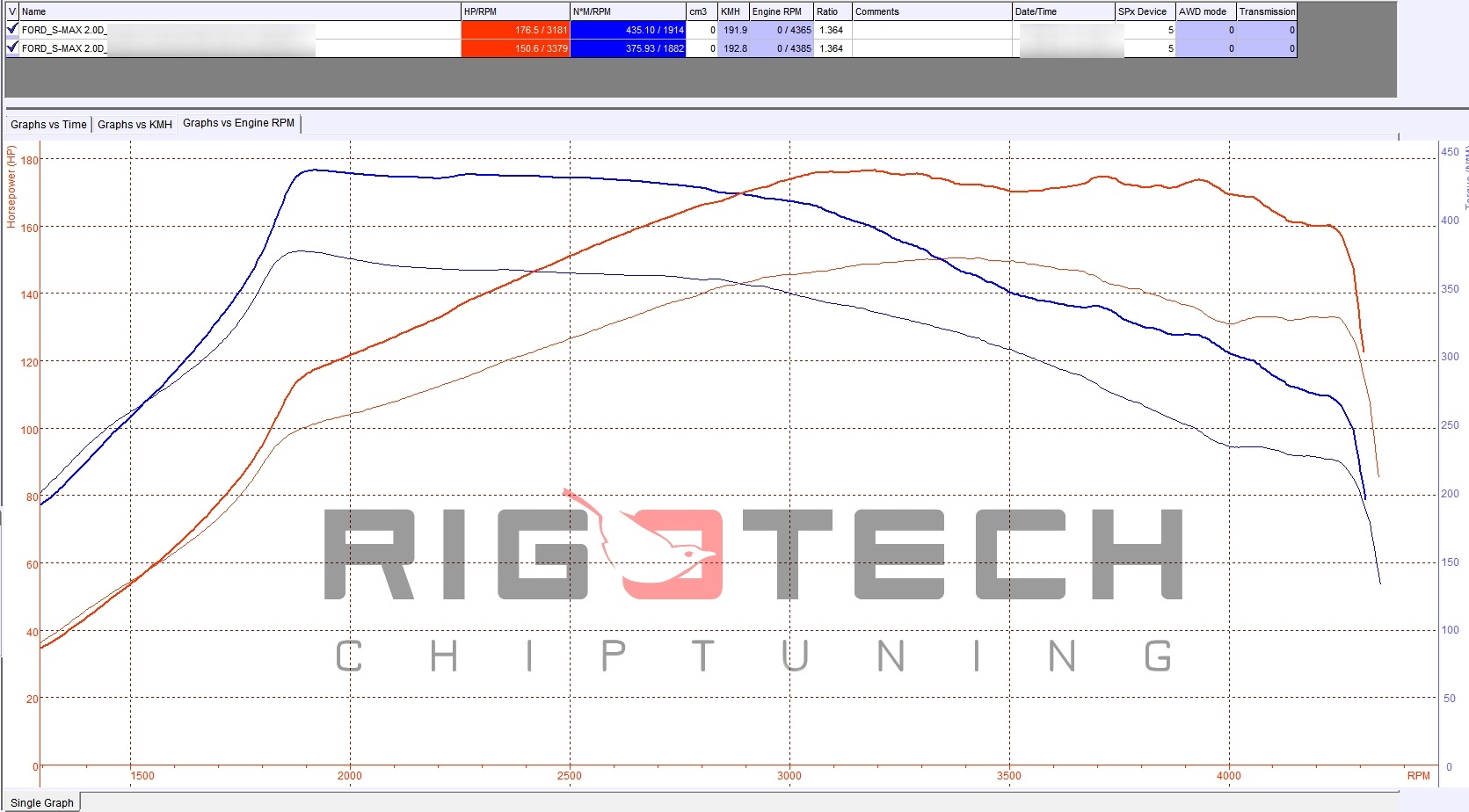Toggle checkbox for second FORD_S-MAX run
The height and width of the screenshot is (812, 1469).
[x=12, y=47]
